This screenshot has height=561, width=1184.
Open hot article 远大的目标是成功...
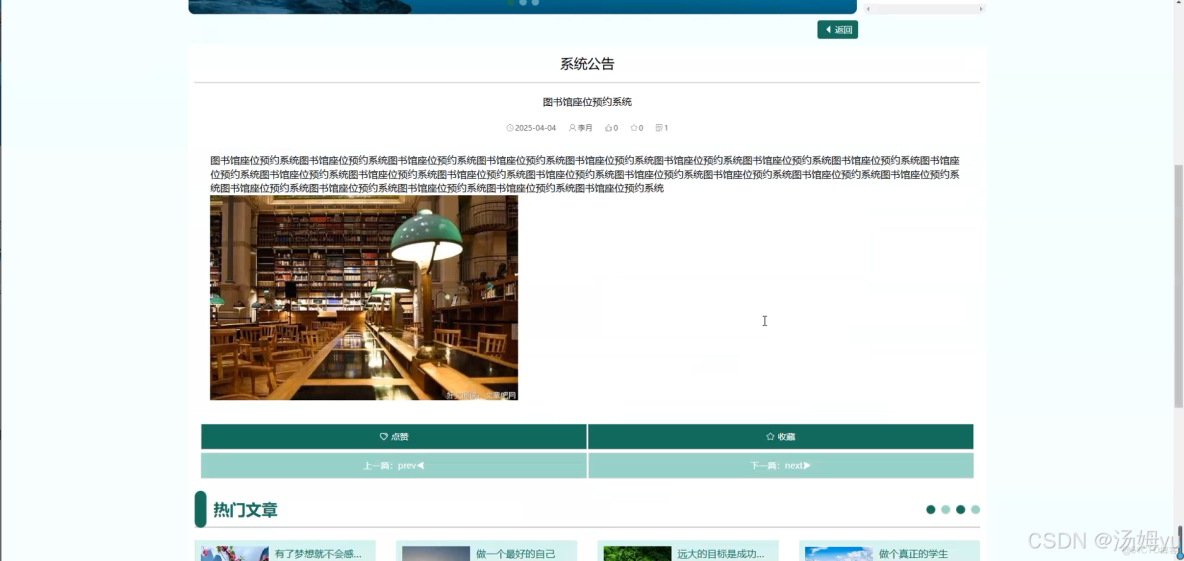[720, 553]
